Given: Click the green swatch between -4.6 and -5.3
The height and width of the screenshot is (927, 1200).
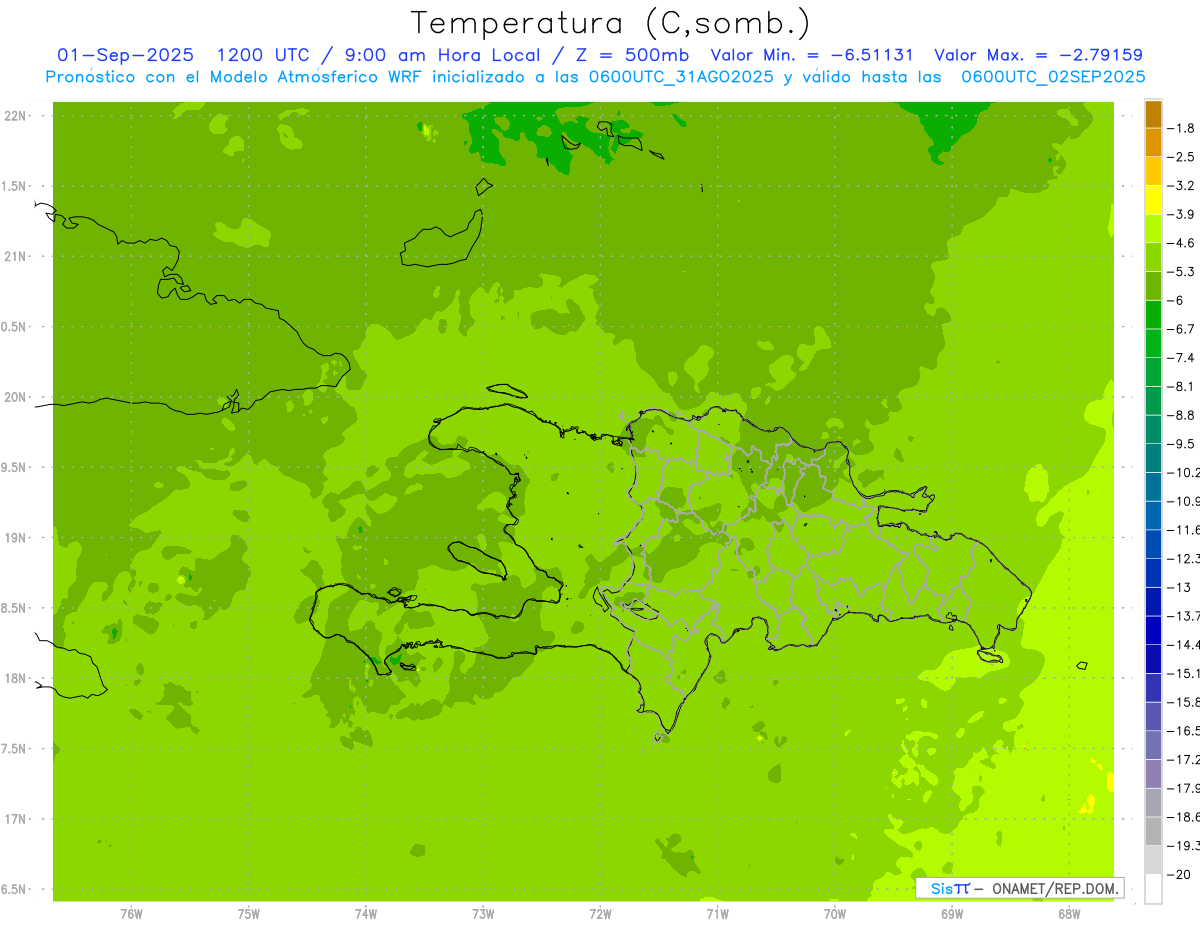Looking at the screenshot, I should pyautogui.click(x=1153, y=258).
